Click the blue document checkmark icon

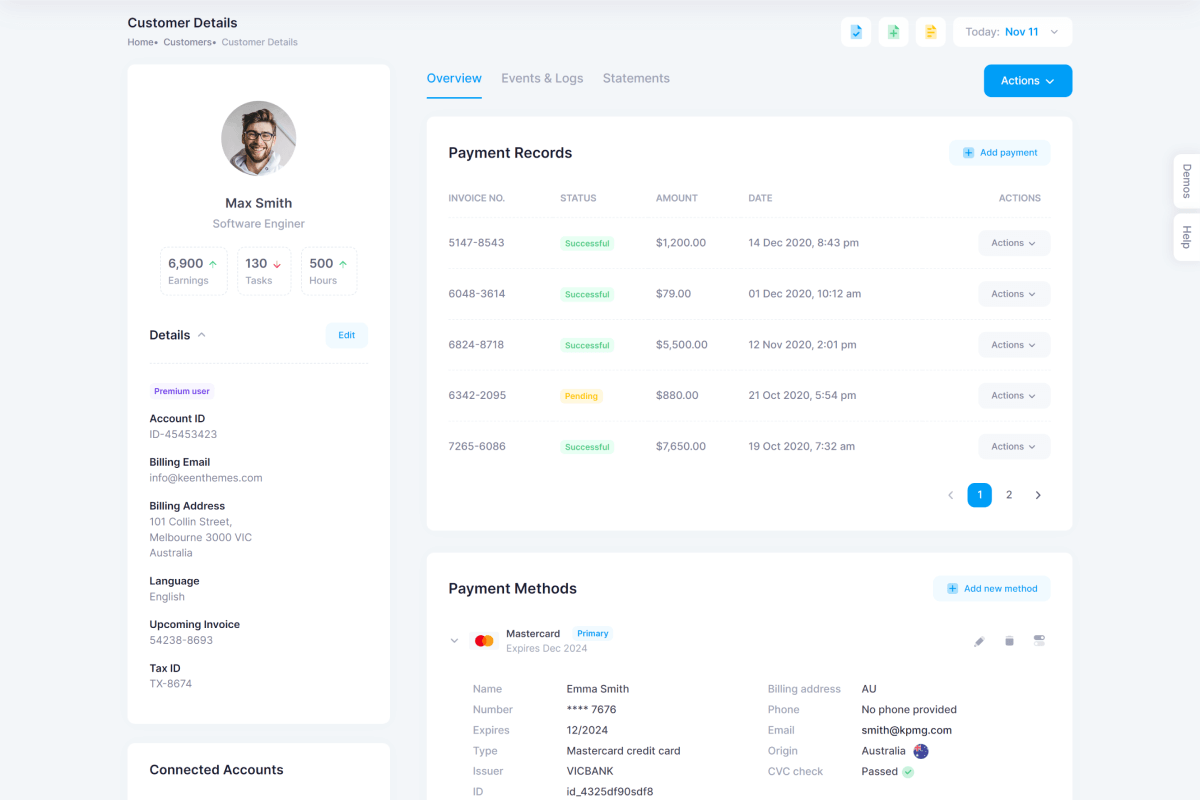(x=856, y=32)
